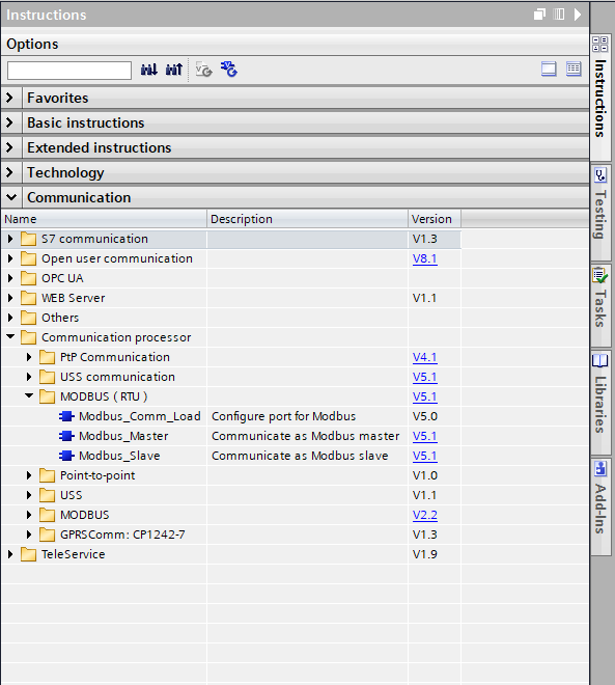This screenshot has width=615, height=685.
Task: Click the search up arrow icon
Action: 174,69
